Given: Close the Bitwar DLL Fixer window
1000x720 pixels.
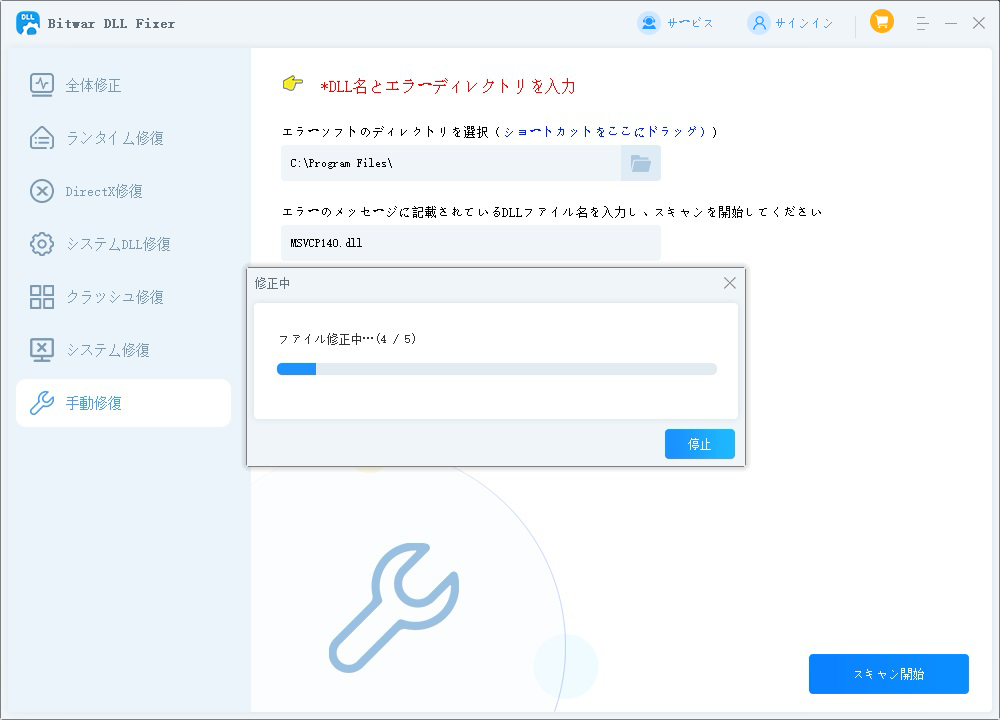Looking at the screenshot, I should pos(979,23).
